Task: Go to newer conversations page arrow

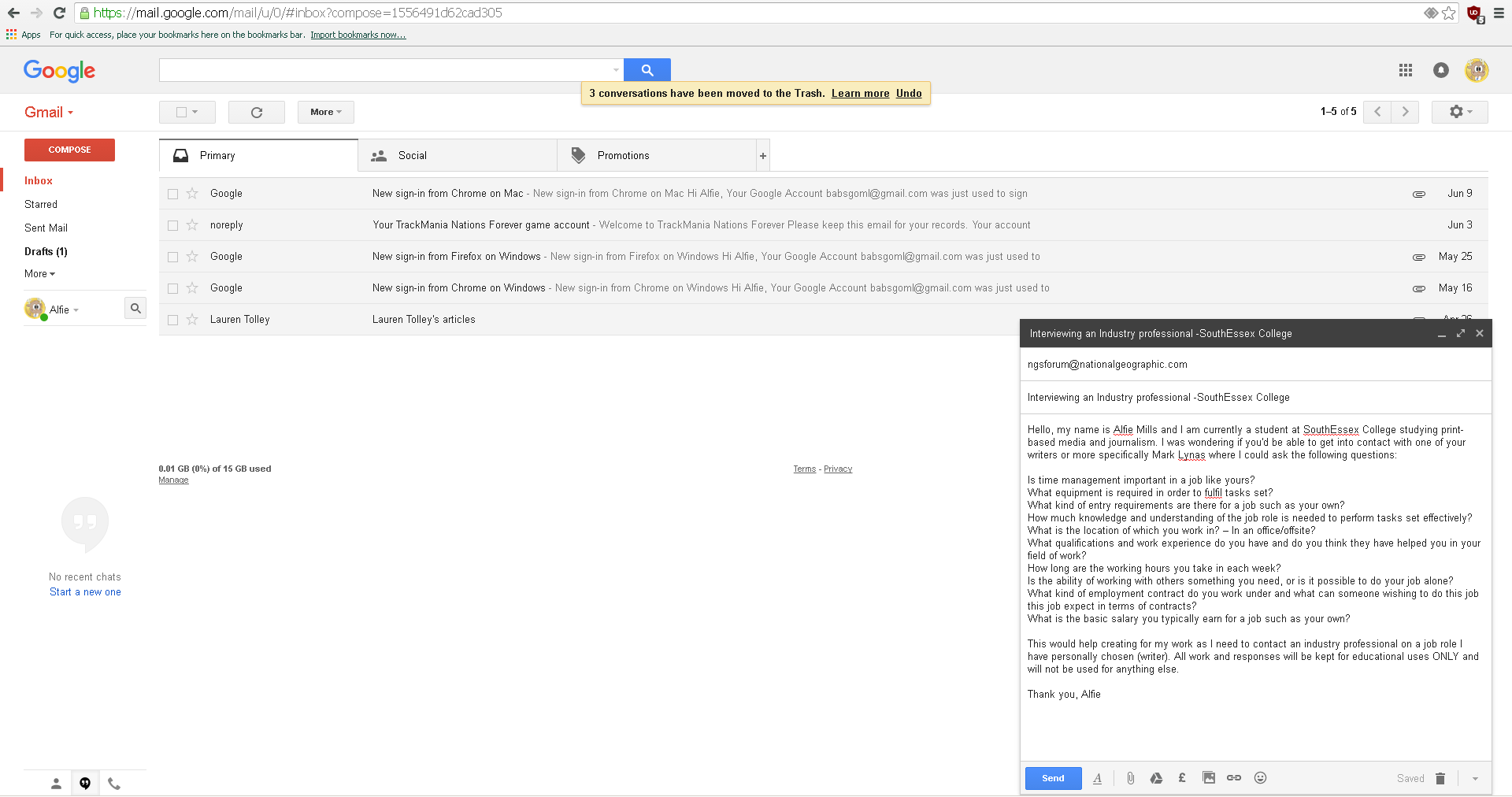Action: tap(1377, 112)
